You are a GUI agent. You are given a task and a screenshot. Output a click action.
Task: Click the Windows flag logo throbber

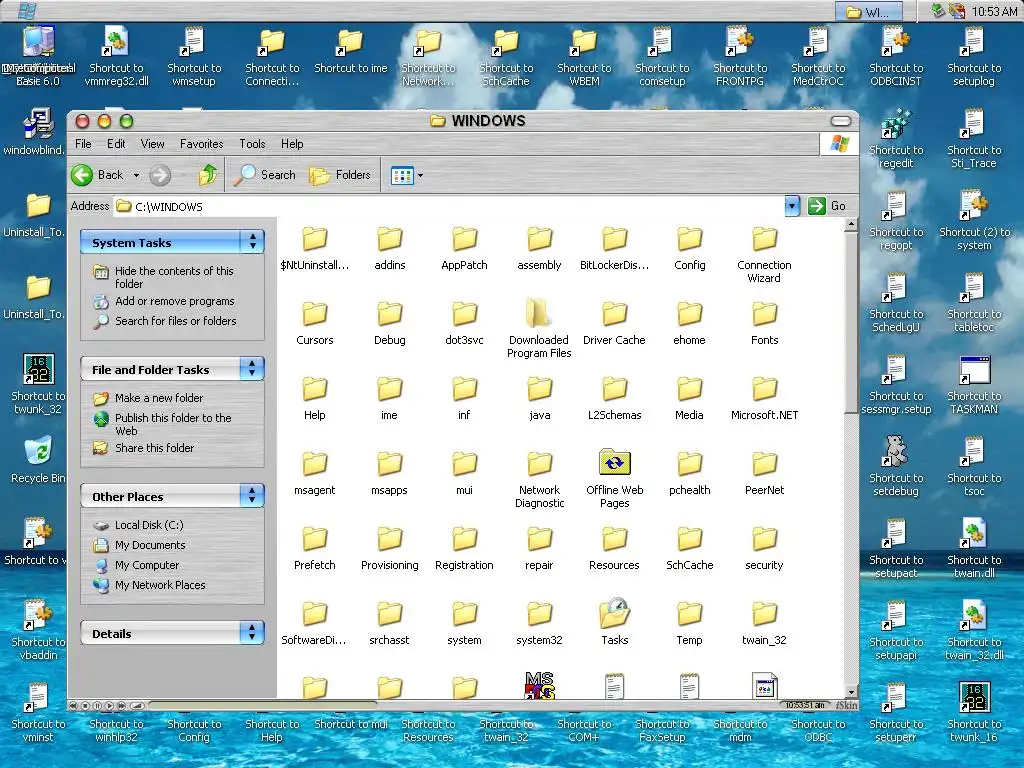839,144
